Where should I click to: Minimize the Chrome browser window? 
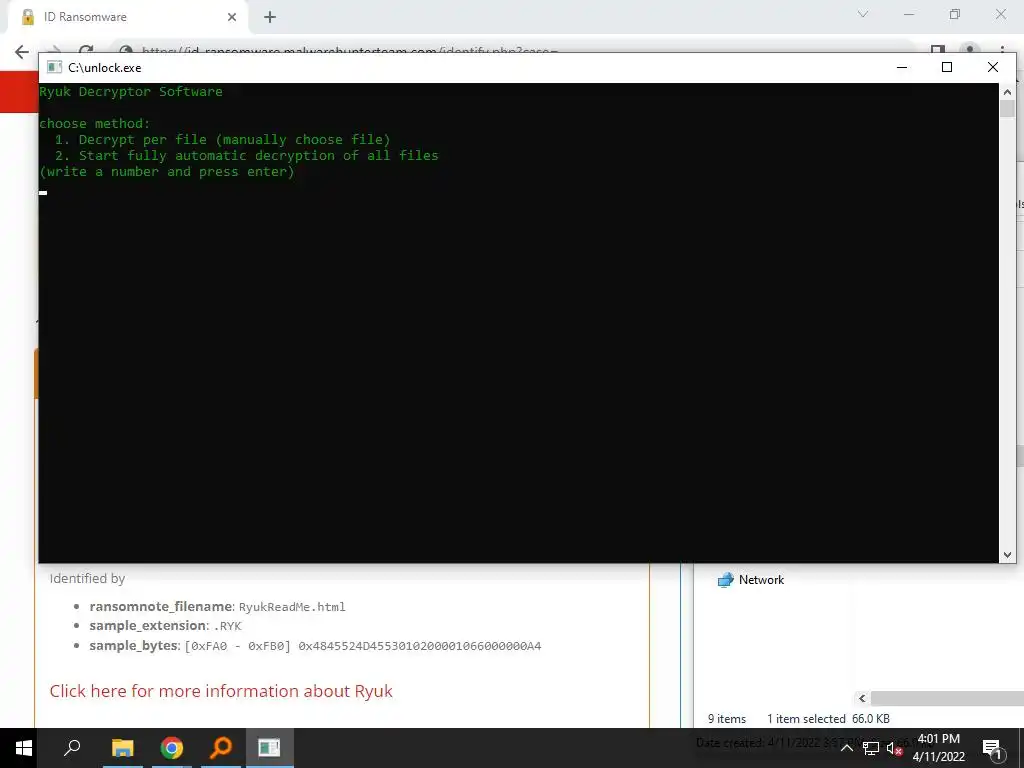[908, 14]
